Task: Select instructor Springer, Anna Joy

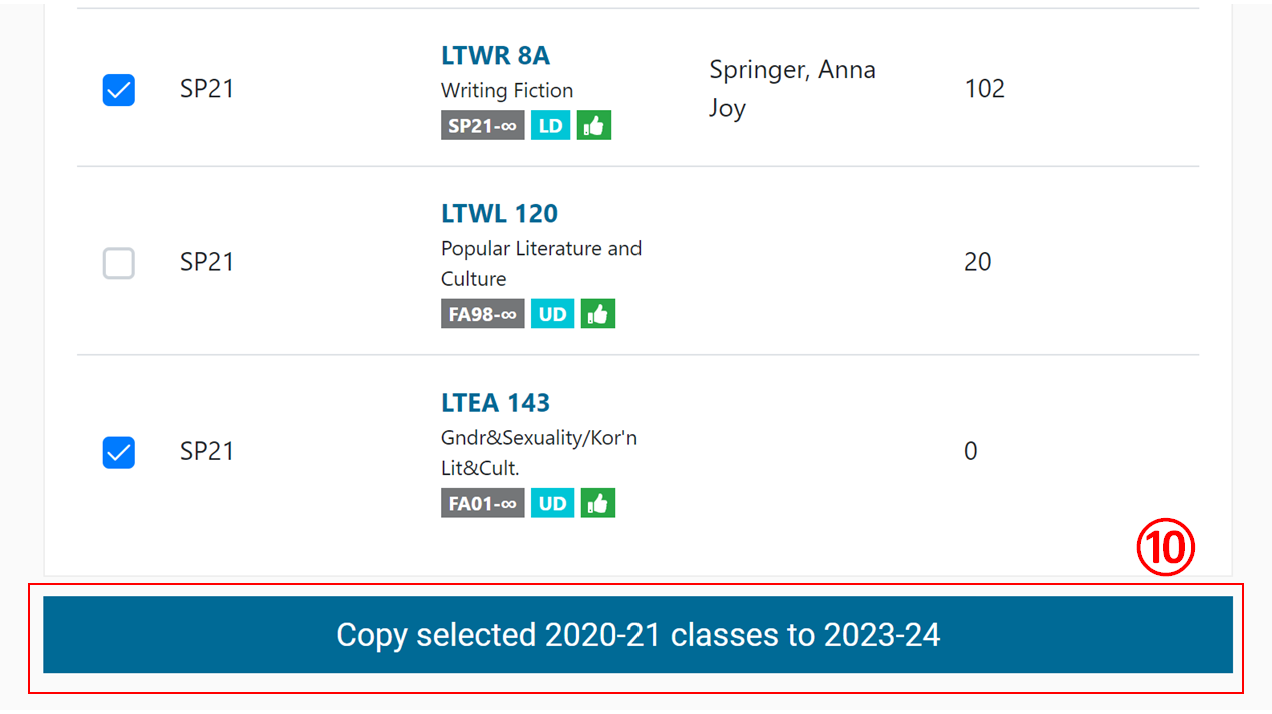Action: [x=792, y=88]
